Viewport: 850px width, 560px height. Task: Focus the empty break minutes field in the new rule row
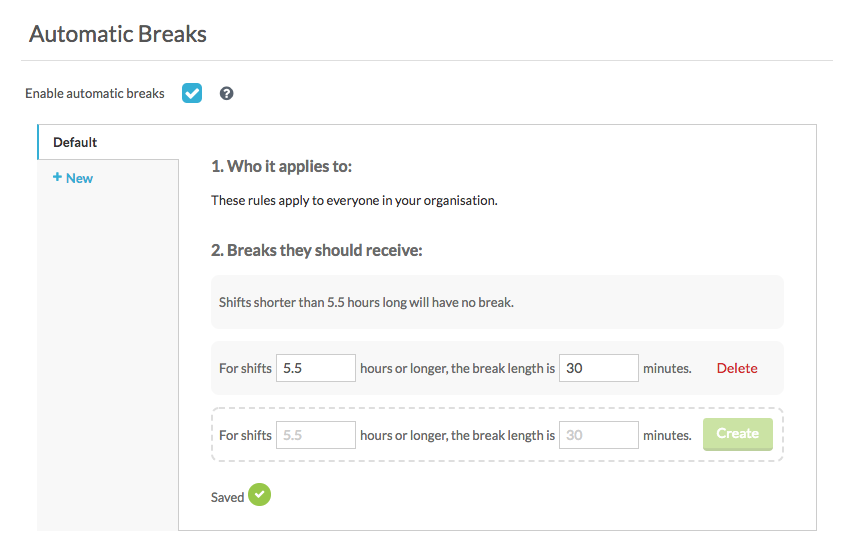pyautogui.click(x=598, y=435)
